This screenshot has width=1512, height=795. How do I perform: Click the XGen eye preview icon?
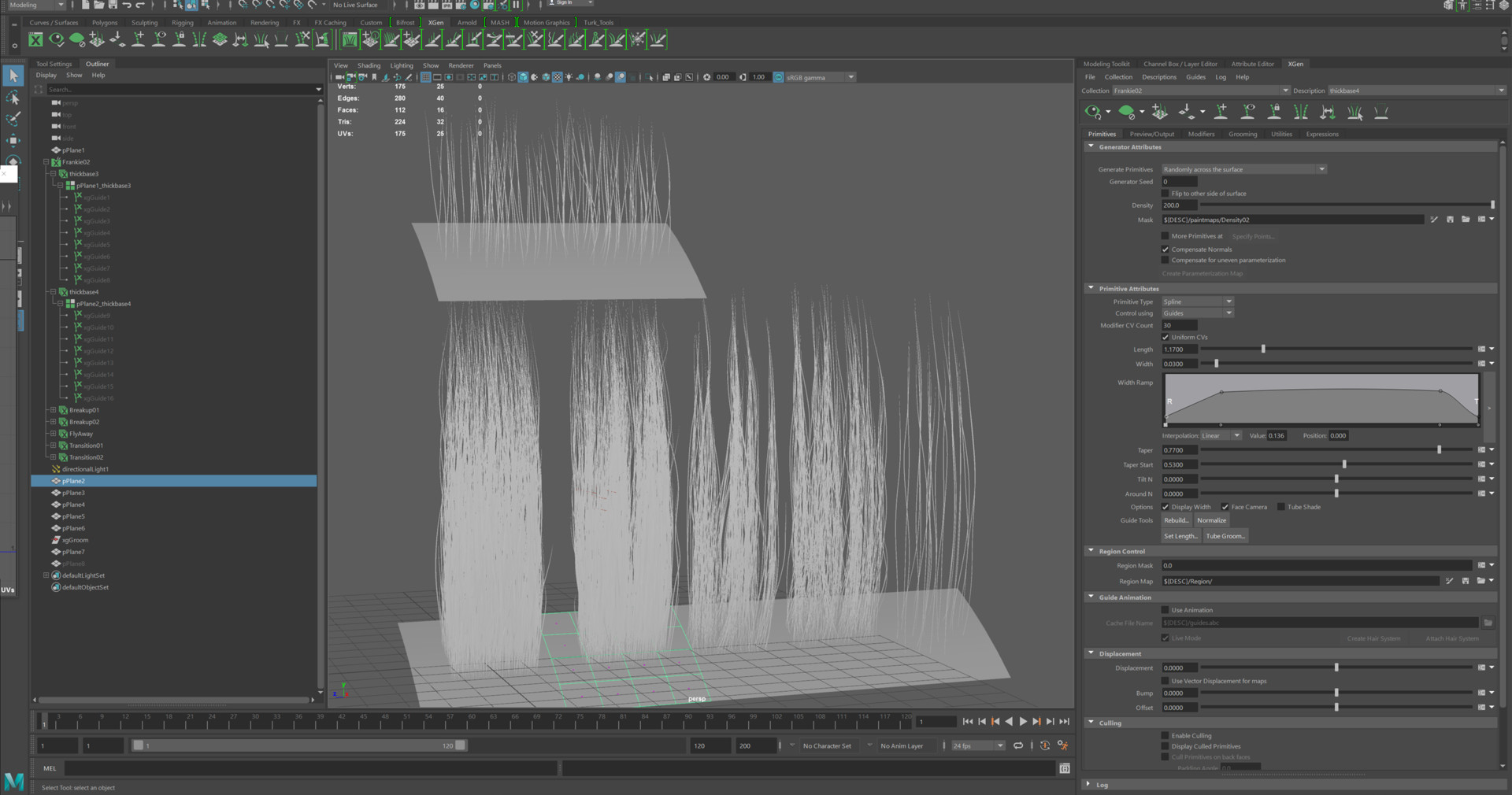[x=1092, y=113]
